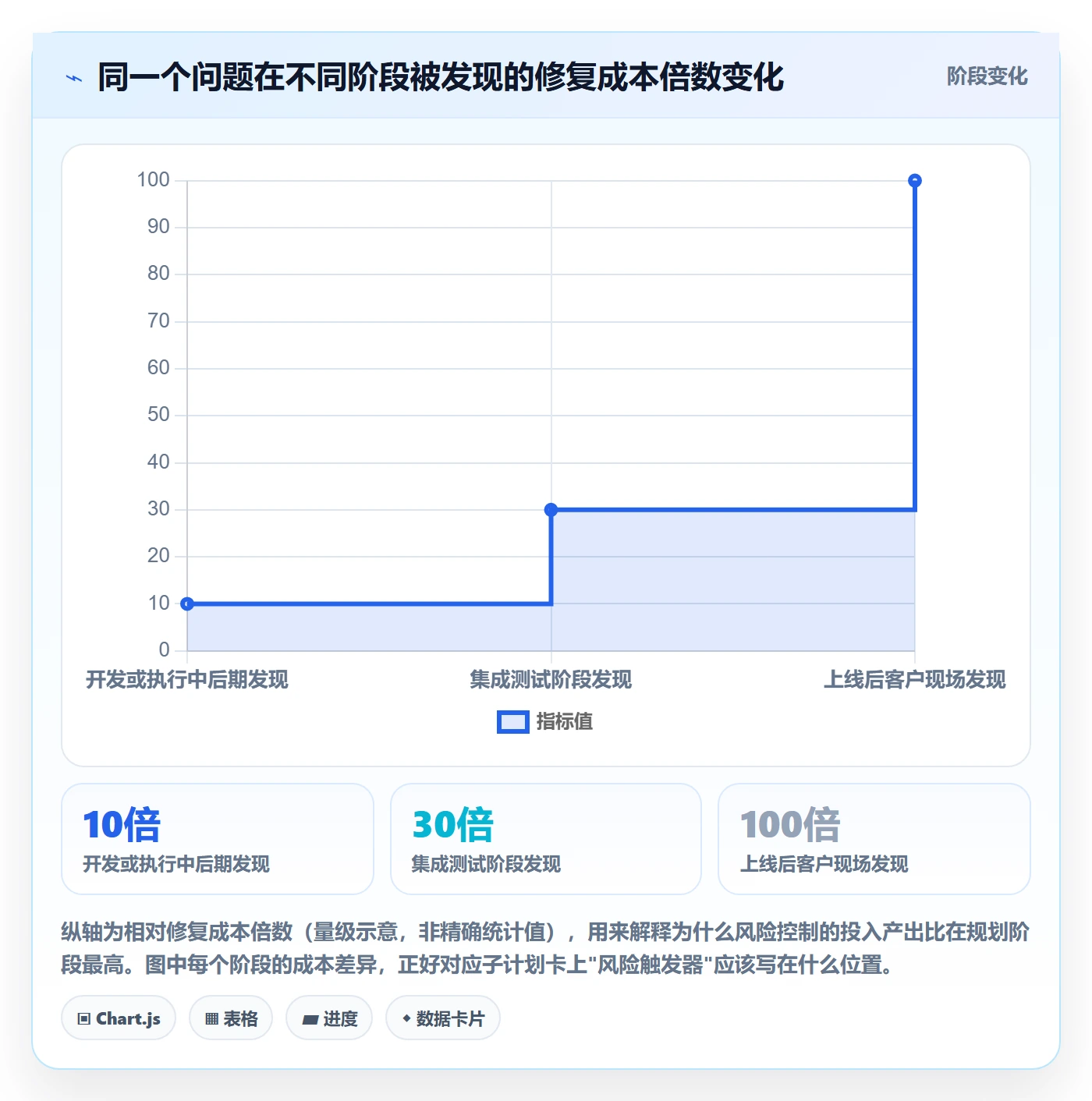Image resolution: width=1092 pixels, height=1101 pixels.
Task: Click the 上线后客户现场发现 axis label
Action: (x=915, y=680)
